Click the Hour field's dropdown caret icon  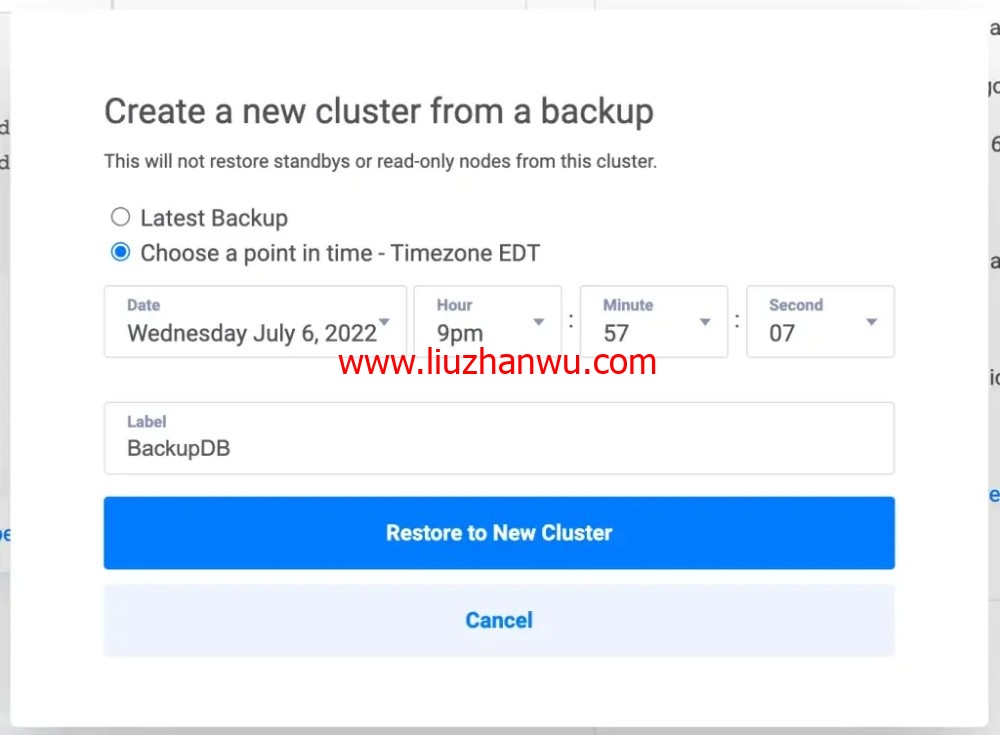[539, 322]
